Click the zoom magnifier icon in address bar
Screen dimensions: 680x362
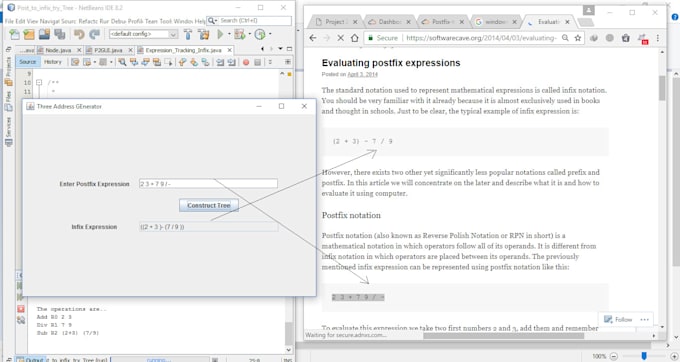click(x=565, y=38)
